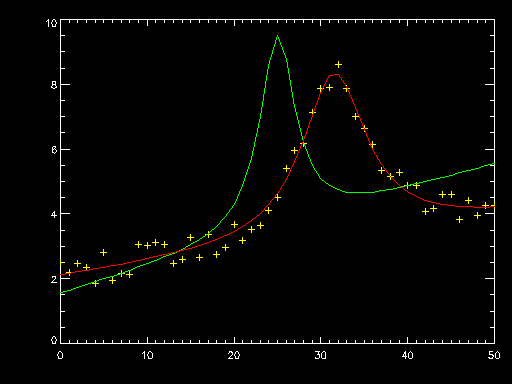Click the x-axis label 50

click(494, 355)
